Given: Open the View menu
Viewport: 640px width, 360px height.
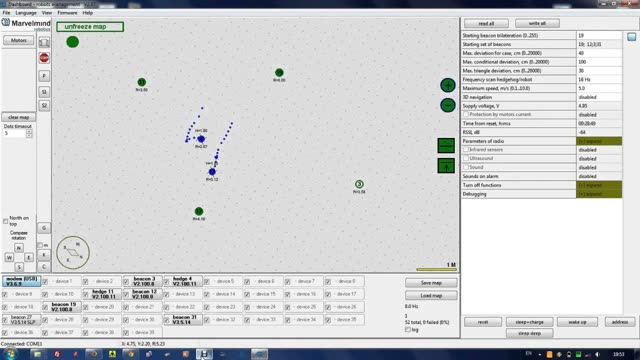Looking at the screenshot, I should click(47, 13).
